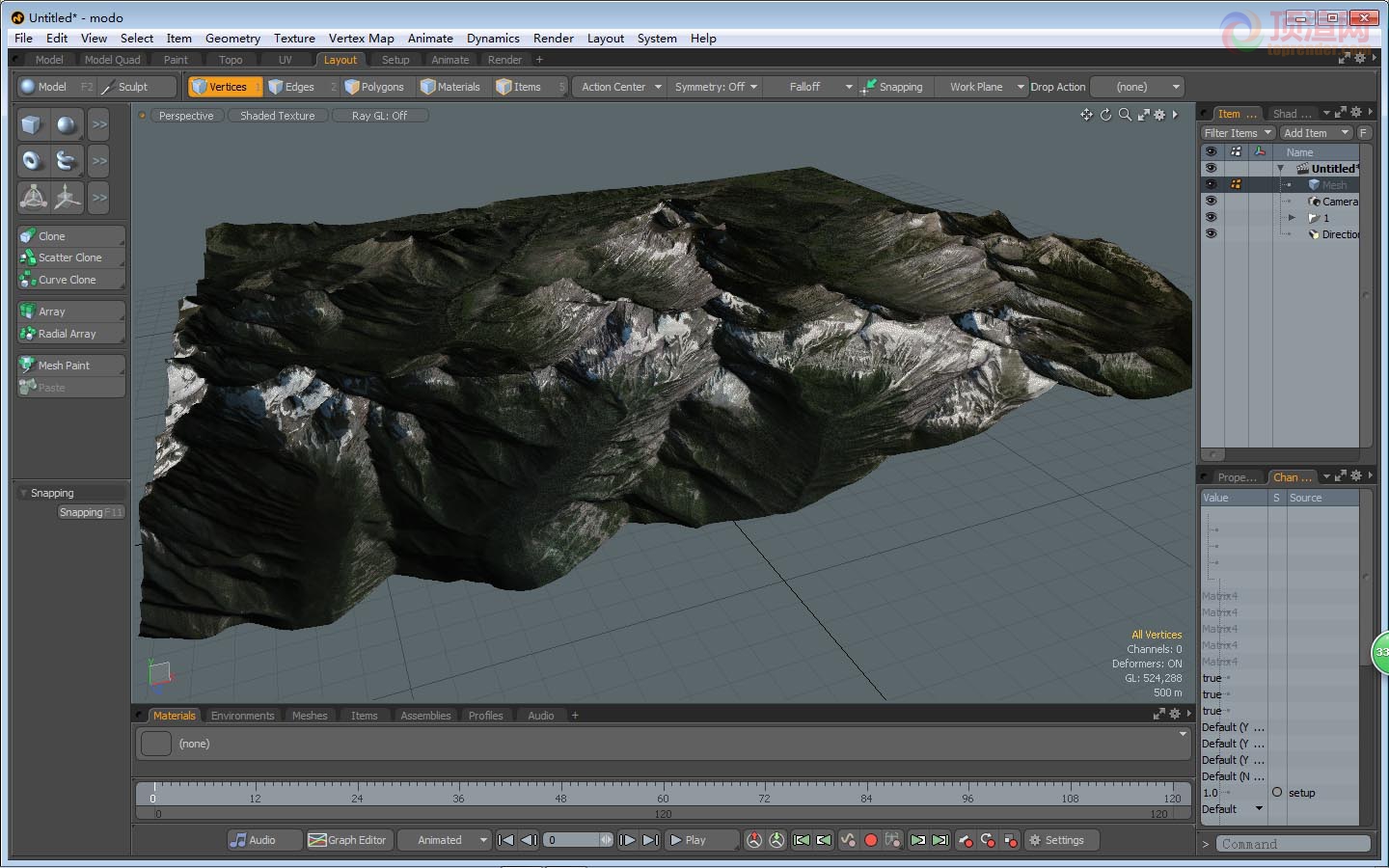
Task: Collapse the Untitled scene tree
Action: [1281, 168]
